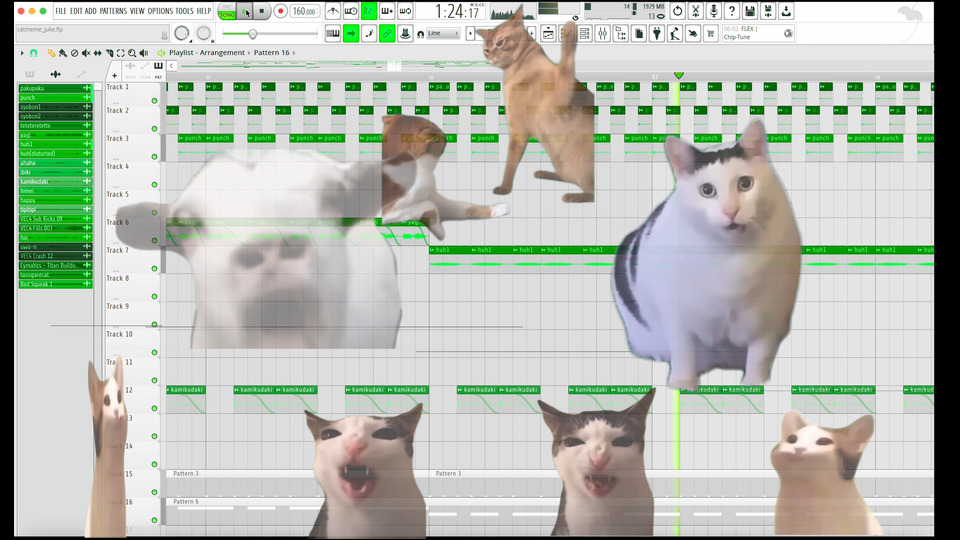The image size is (960, 540).
Task: Enable recording with the record button
Action: pos(280,11)
